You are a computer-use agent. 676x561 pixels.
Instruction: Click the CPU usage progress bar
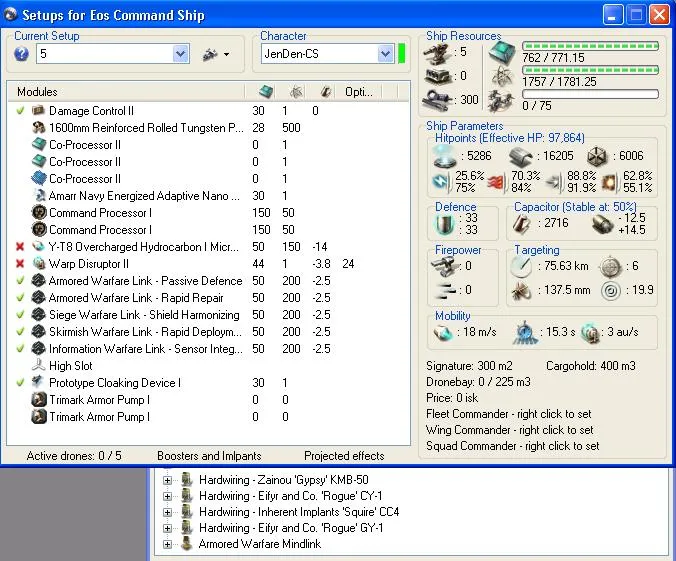tap(590, 46)
